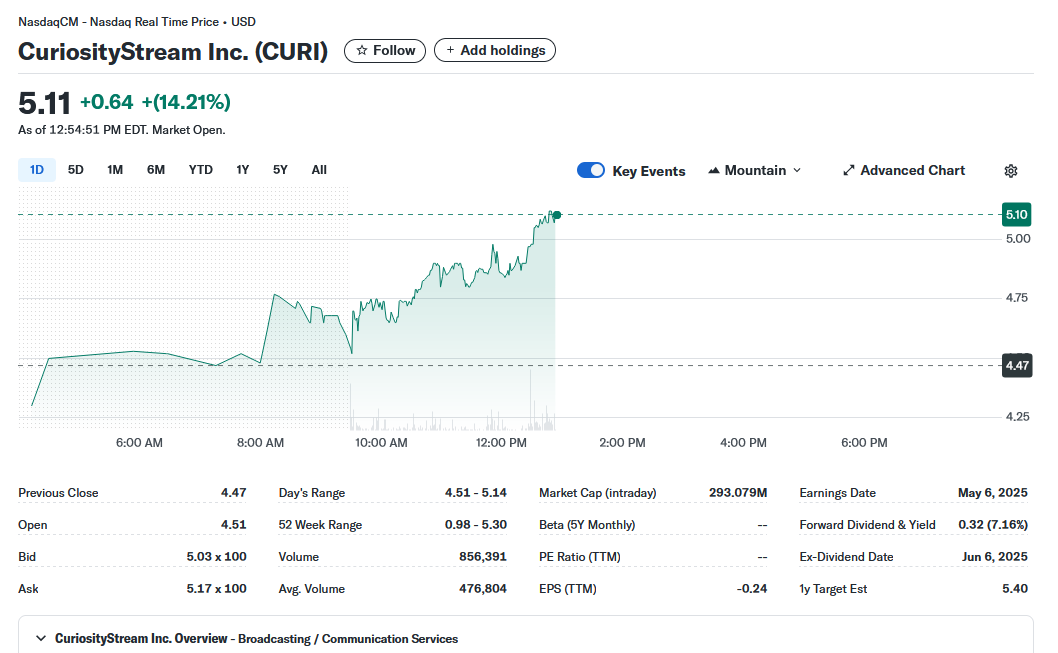Select the All time range tab
The image size is (1058, 653).
pos(319,170)
